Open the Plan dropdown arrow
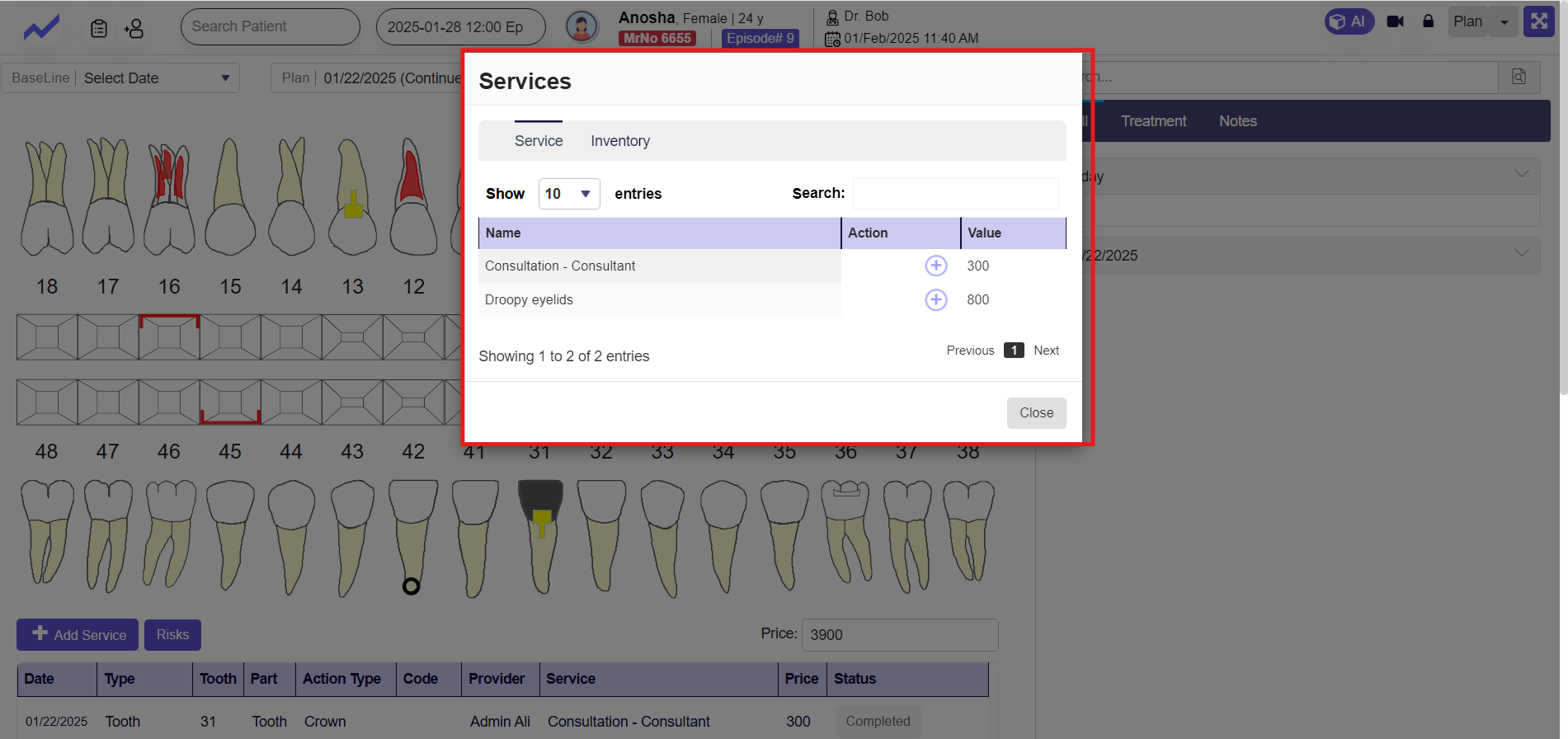Viewport: 1568px width, 739px height. click(x=1504, y=22)
